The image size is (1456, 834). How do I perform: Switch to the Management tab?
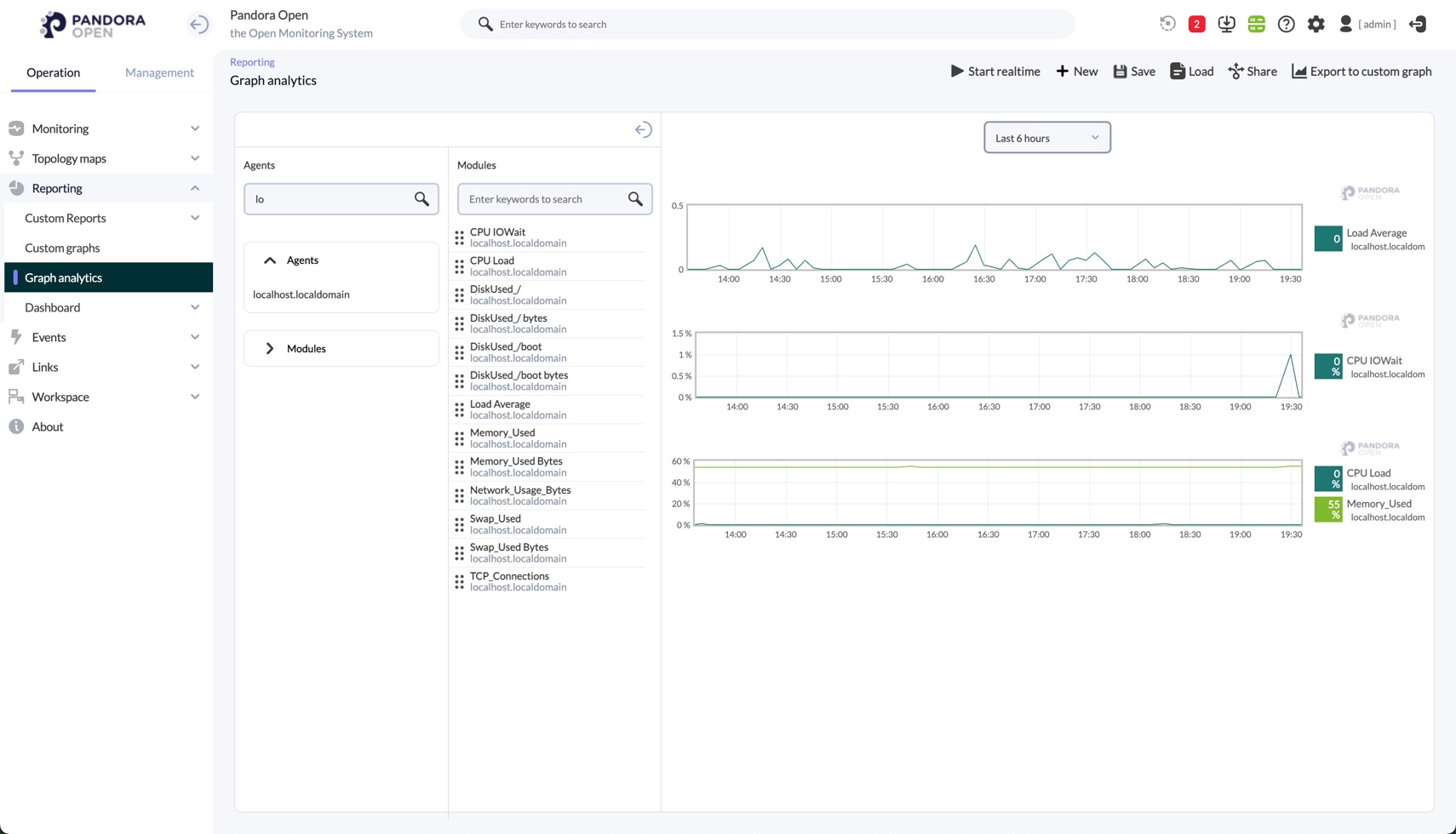pyautogui.click(x=159, y=72)
